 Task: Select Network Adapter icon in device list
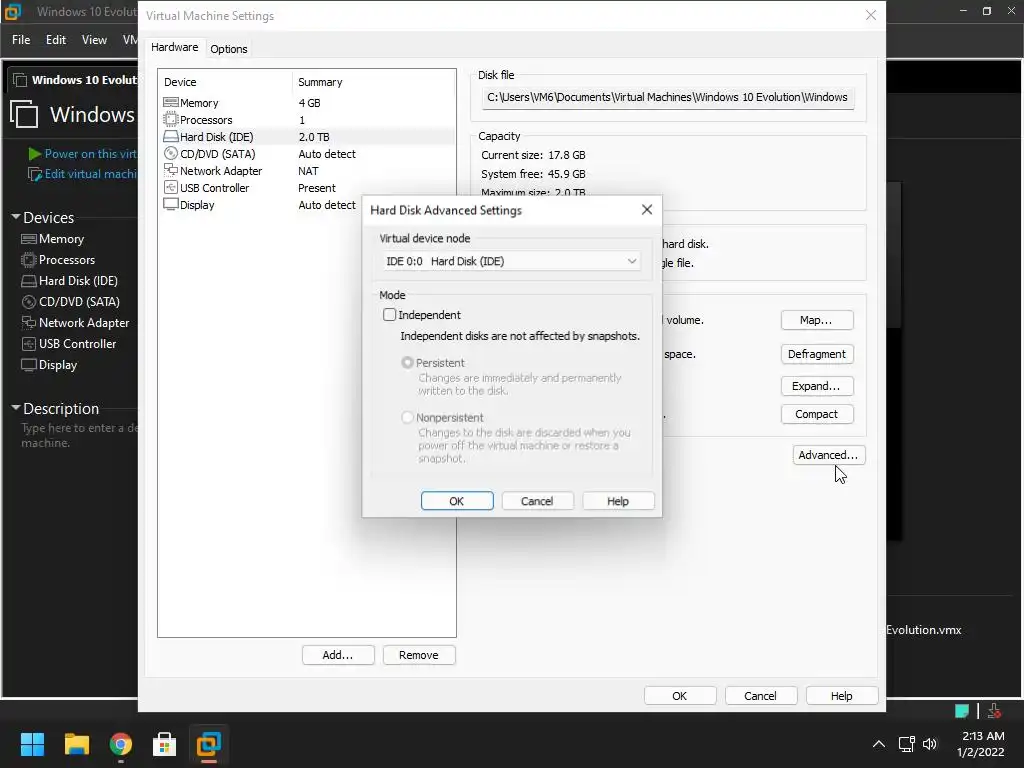pyautogui.click(x=170, y=170)
